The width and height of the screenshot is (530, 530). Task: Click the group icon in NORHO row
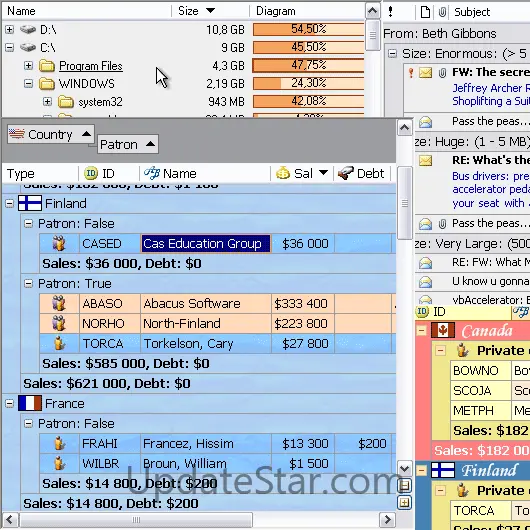(59, 323)
